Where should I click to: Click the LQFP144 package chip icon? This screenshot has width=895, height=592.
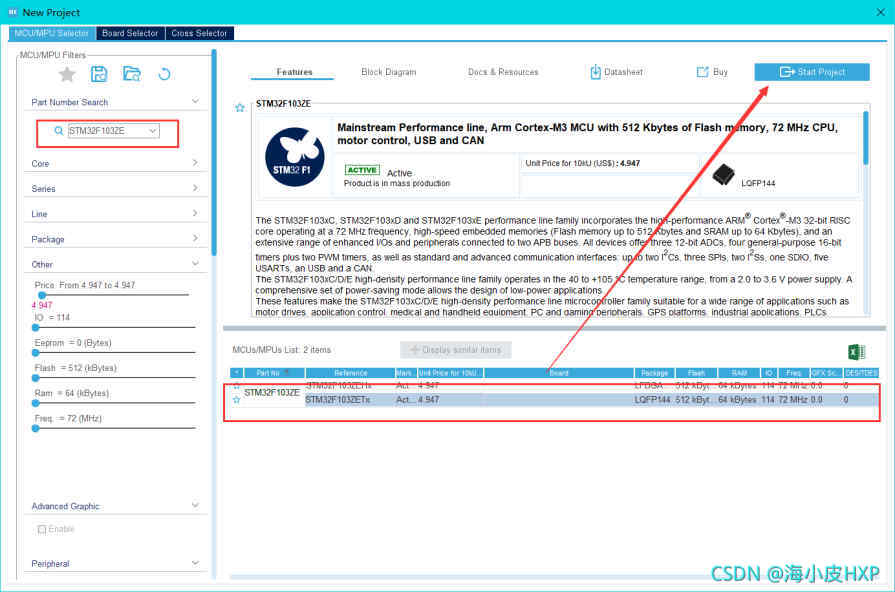pyautogui.click(x=724, y=175)
